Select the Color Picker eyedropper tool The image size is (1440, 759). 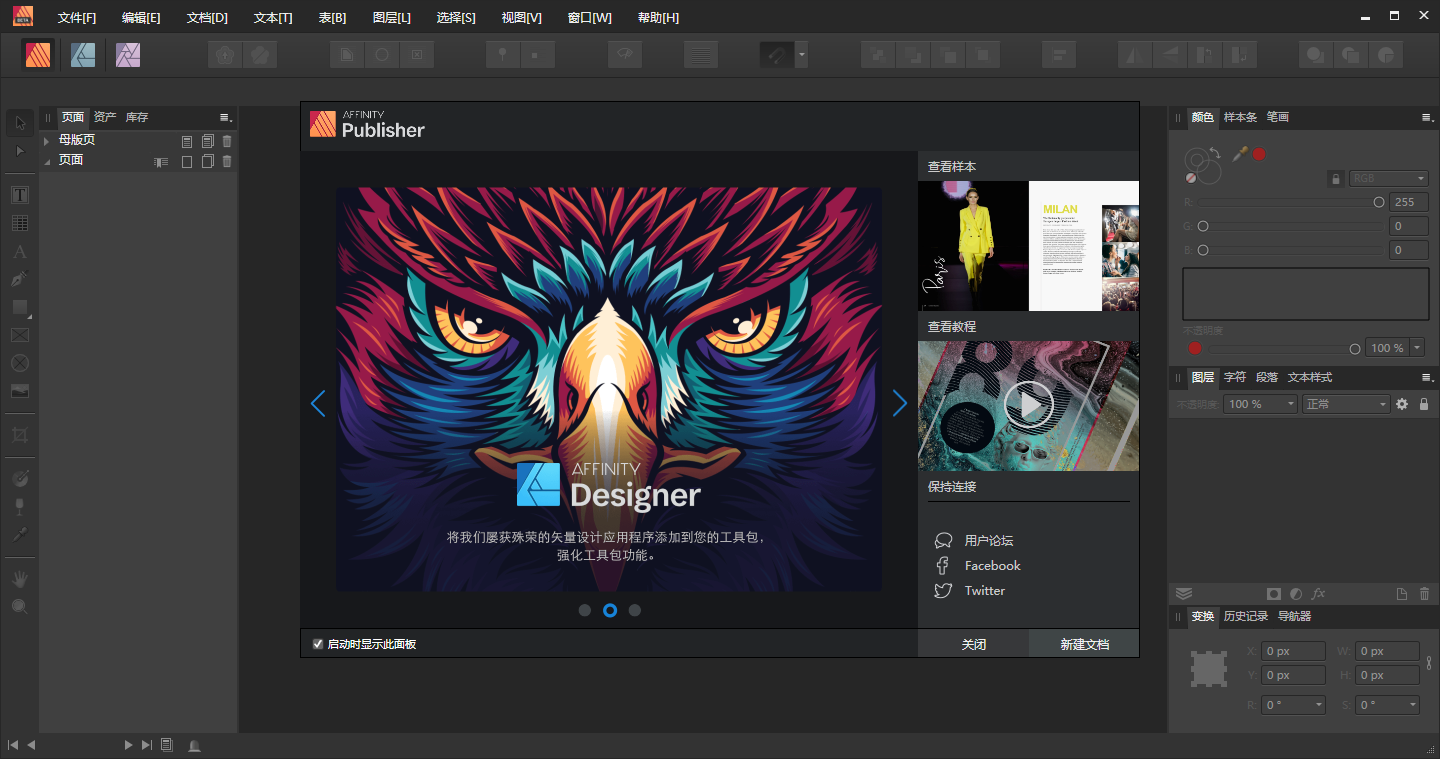[20, 535]
